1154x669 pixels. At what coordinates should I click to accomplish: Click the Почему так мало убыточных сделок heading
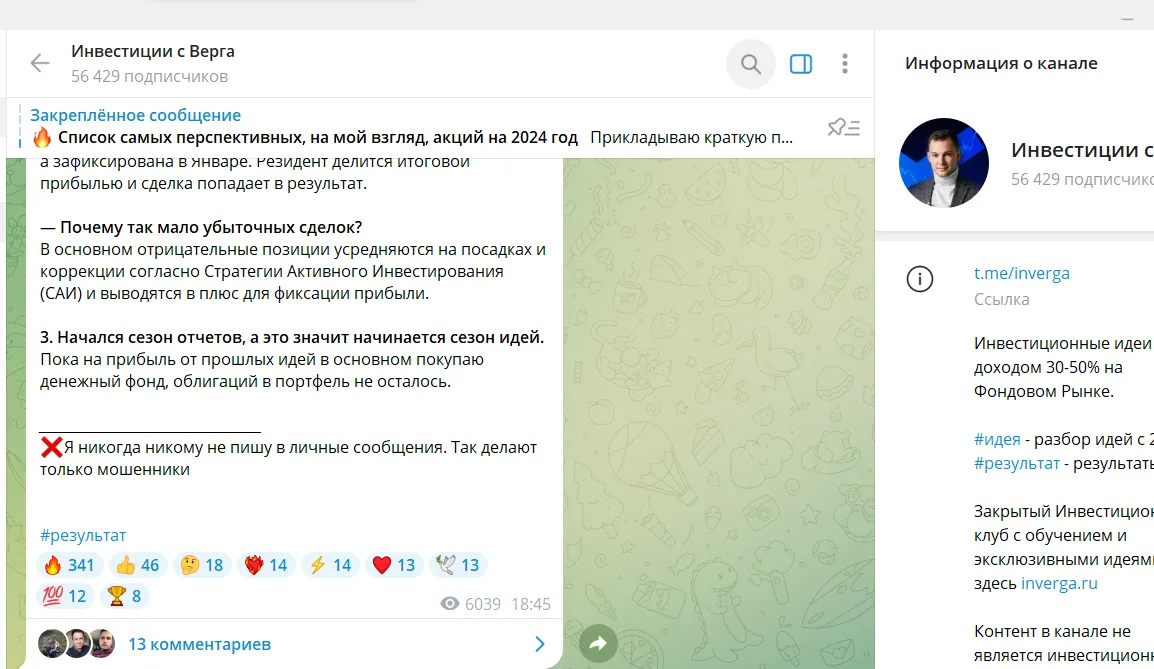point(201,227)
